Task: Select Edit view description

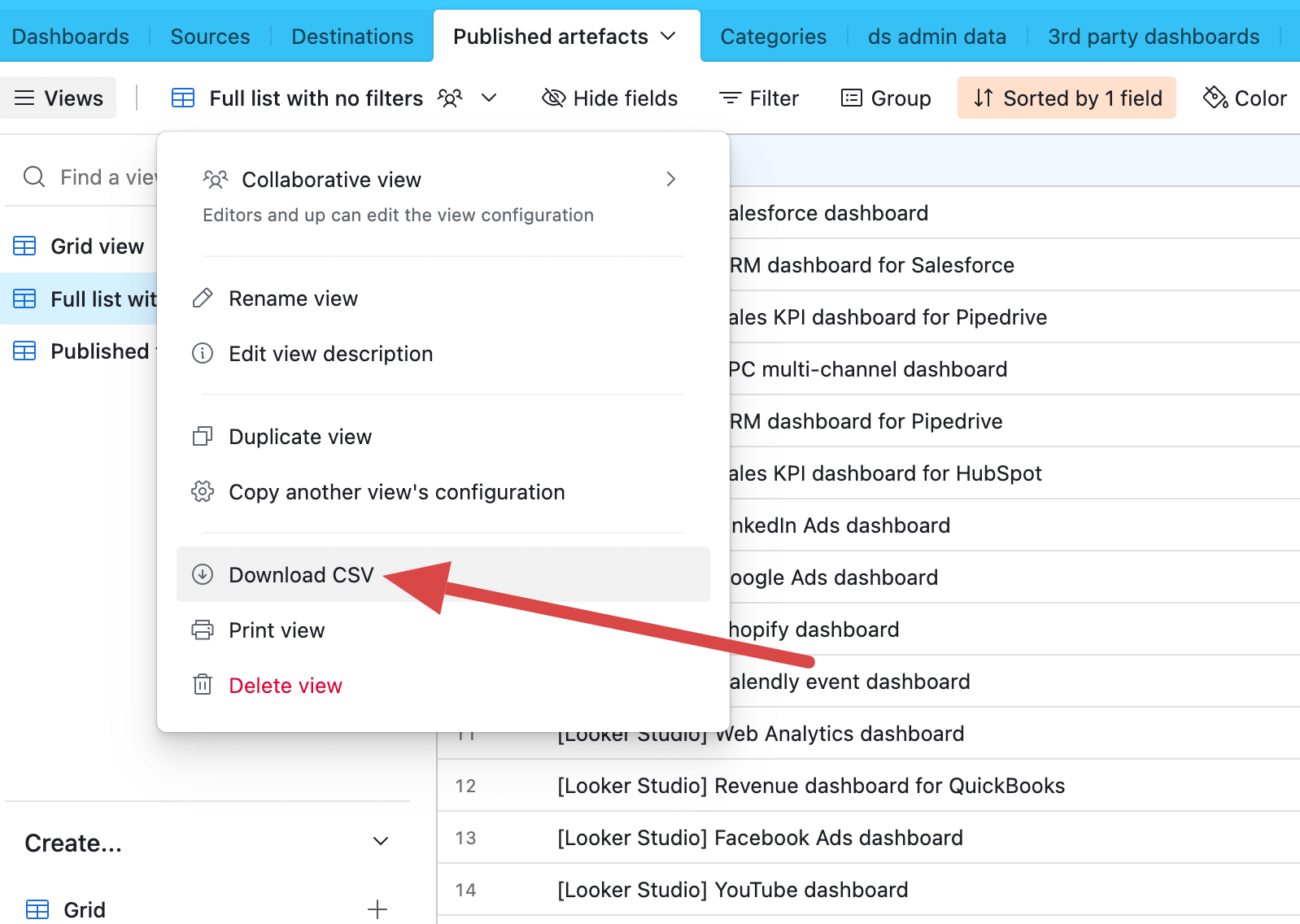Action: pyautogui.click(x=443, y=354)
